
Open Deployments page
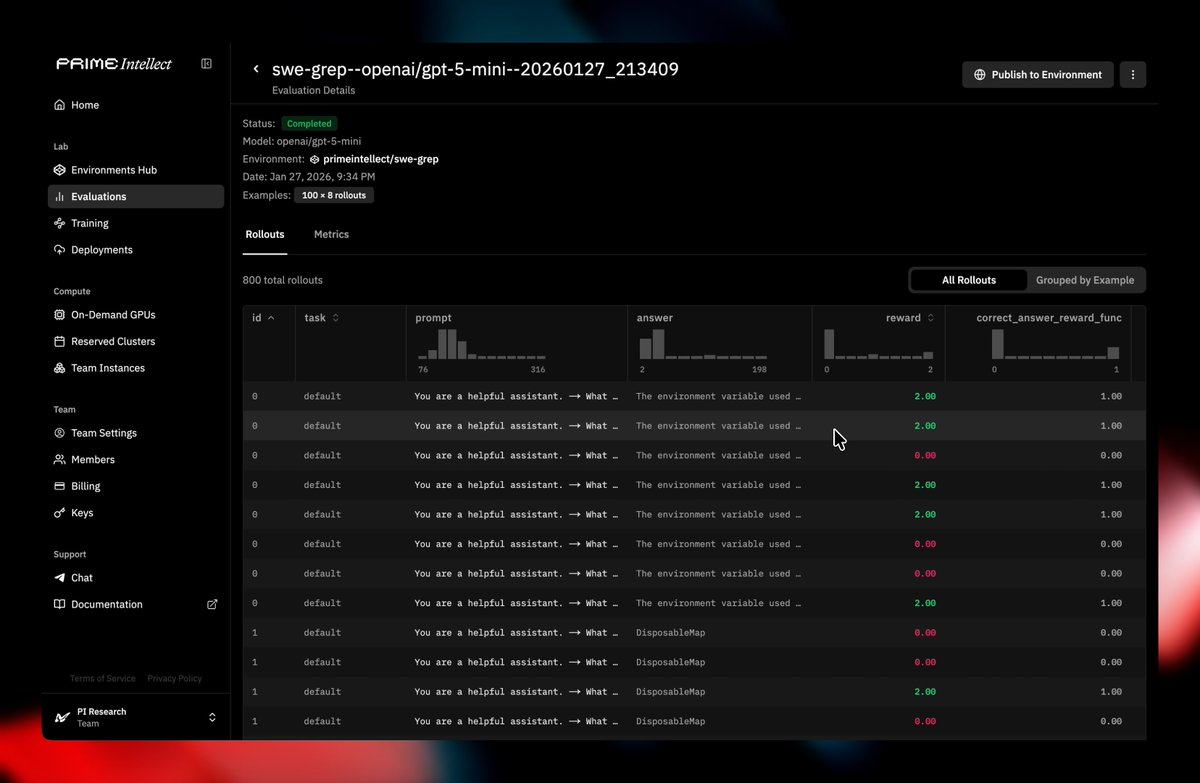(136, 250)
